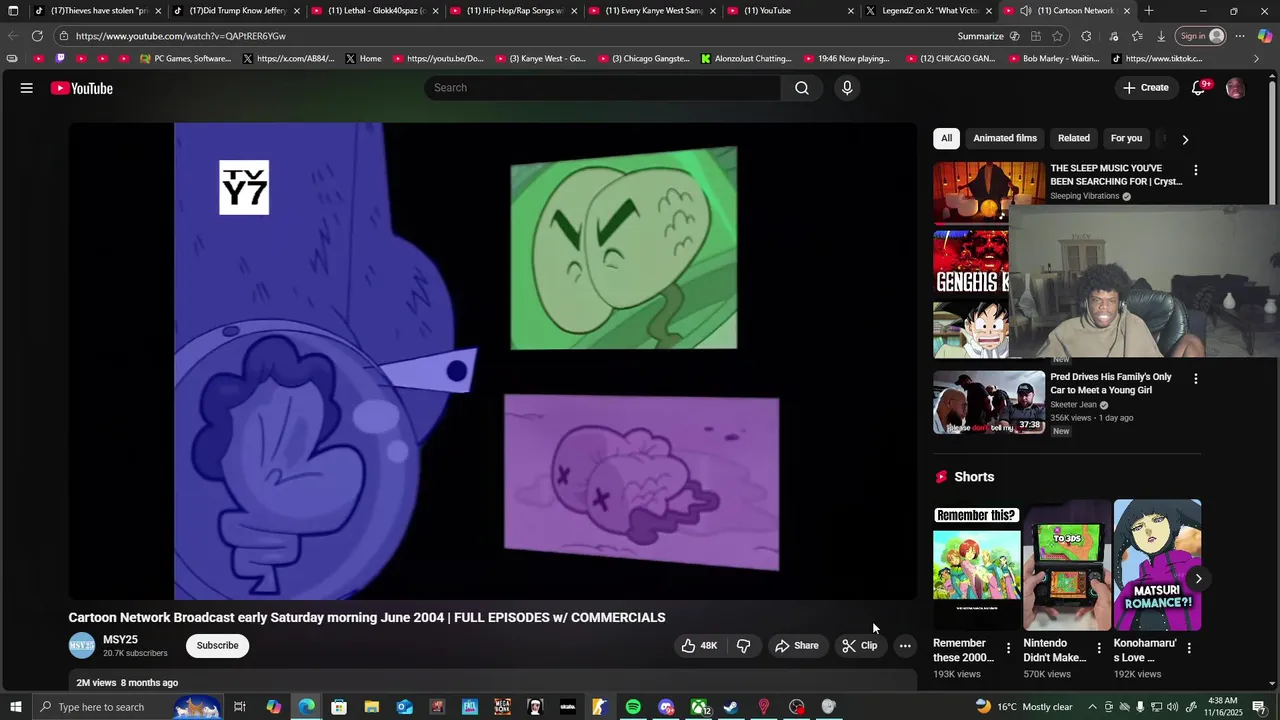Open options for Remember these short
The image size is (1280, 720).
1008,648
